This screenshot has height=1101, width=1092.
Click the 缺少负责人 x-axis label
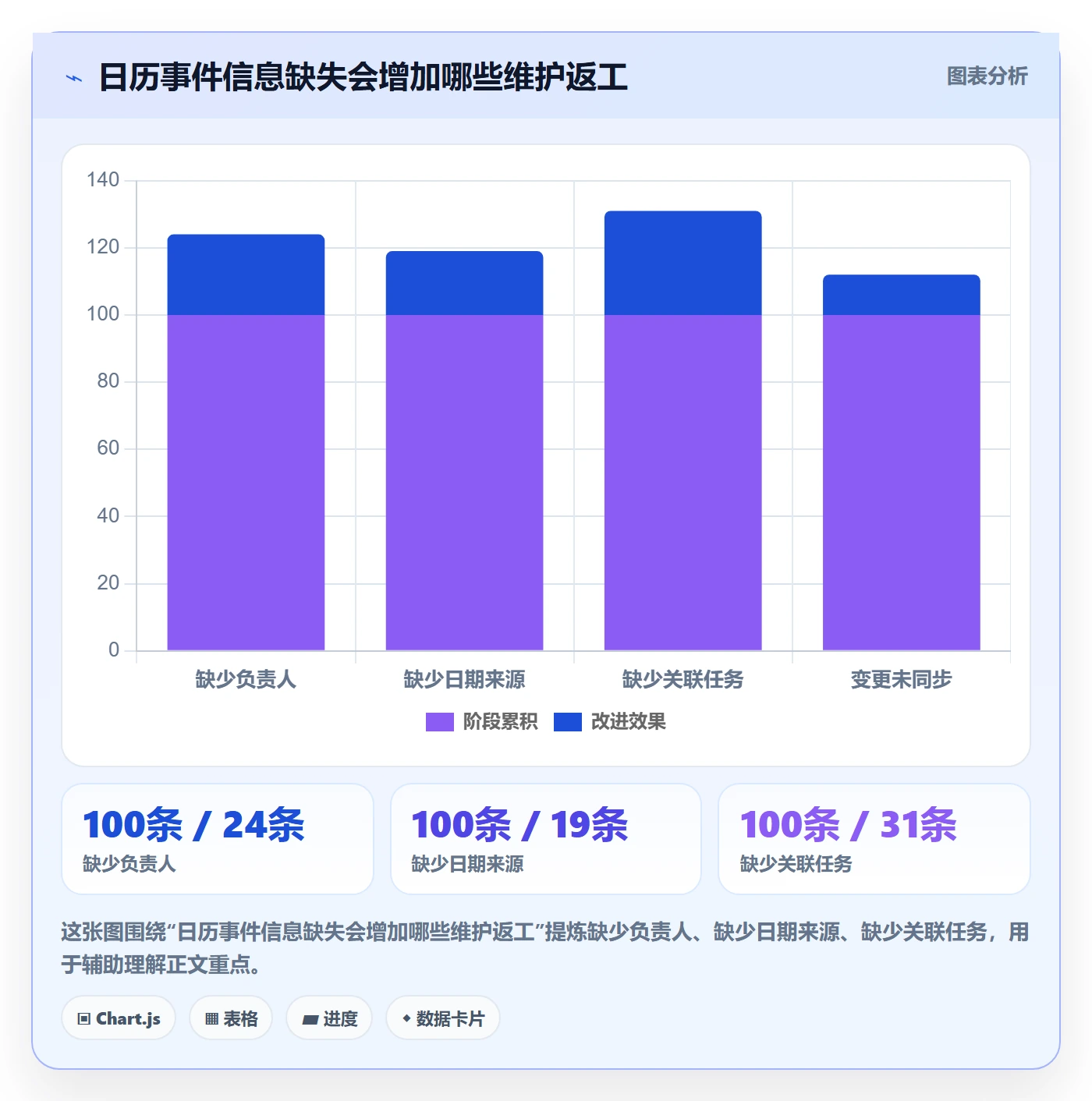pos(246,680)
